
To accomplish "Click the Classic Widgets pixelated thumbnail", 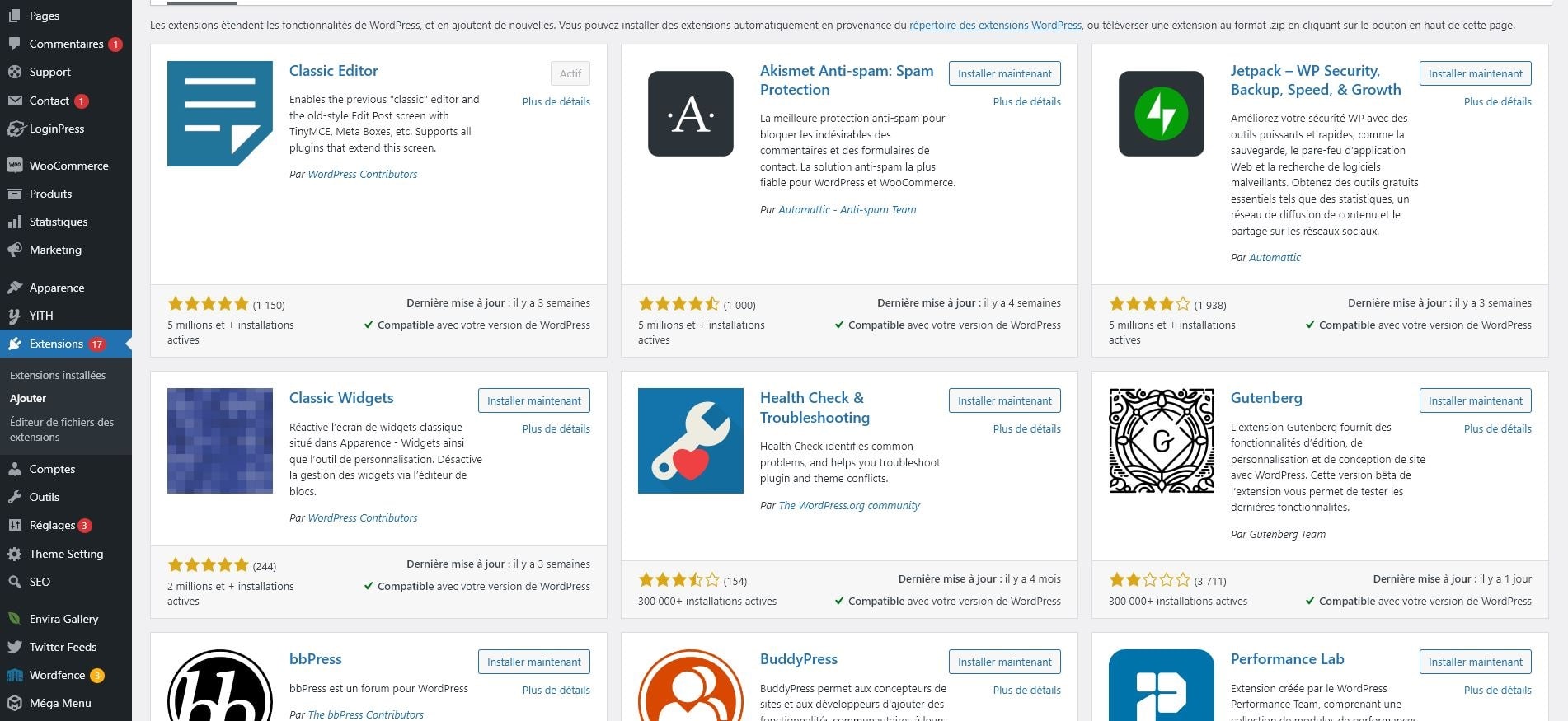I will (220, 441).
